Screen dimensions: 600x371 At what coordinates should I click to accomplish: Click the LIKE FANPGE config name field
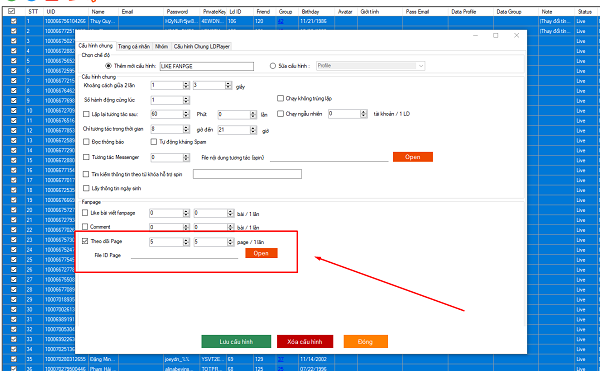[207, 66]
